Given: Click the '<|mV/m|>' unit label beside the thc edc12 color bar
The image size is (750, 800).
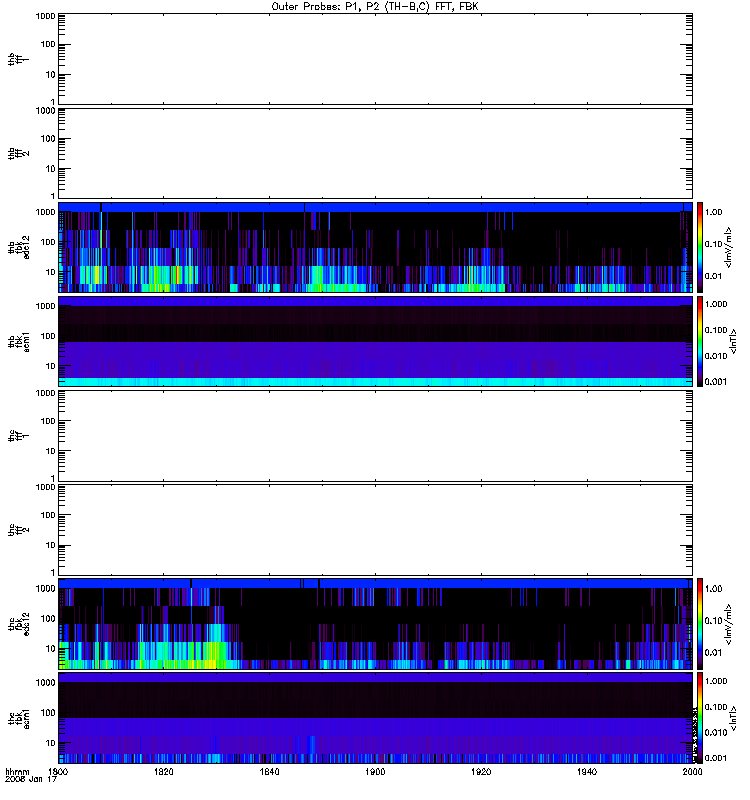Looking at the screenshot, I should pyautogui.click(x=729, y=624).
